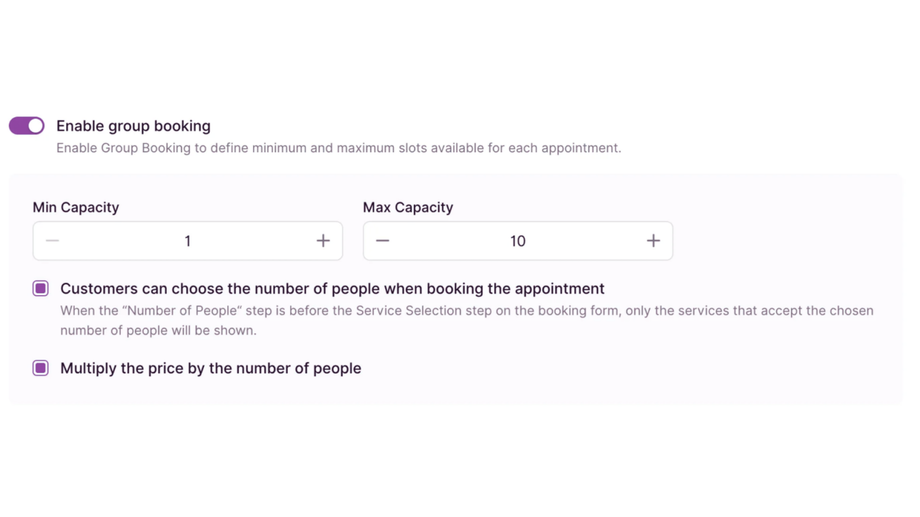This screenshot has height=517, width=920.
Task: Click the Customers can choose label text
Action: click(x=332, y=289)
